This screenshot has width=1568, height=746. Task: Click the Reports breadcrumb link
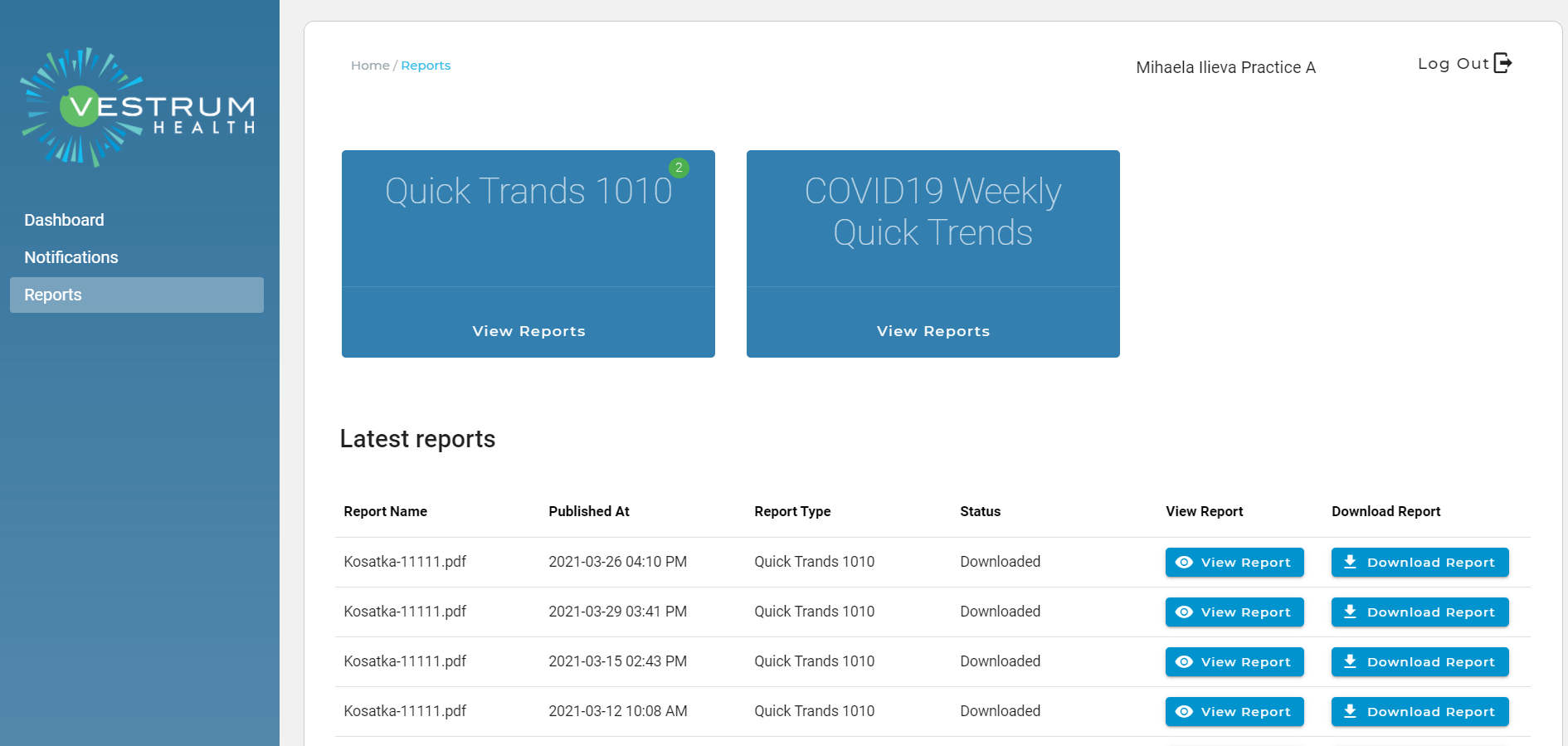(x=426, y=66)
